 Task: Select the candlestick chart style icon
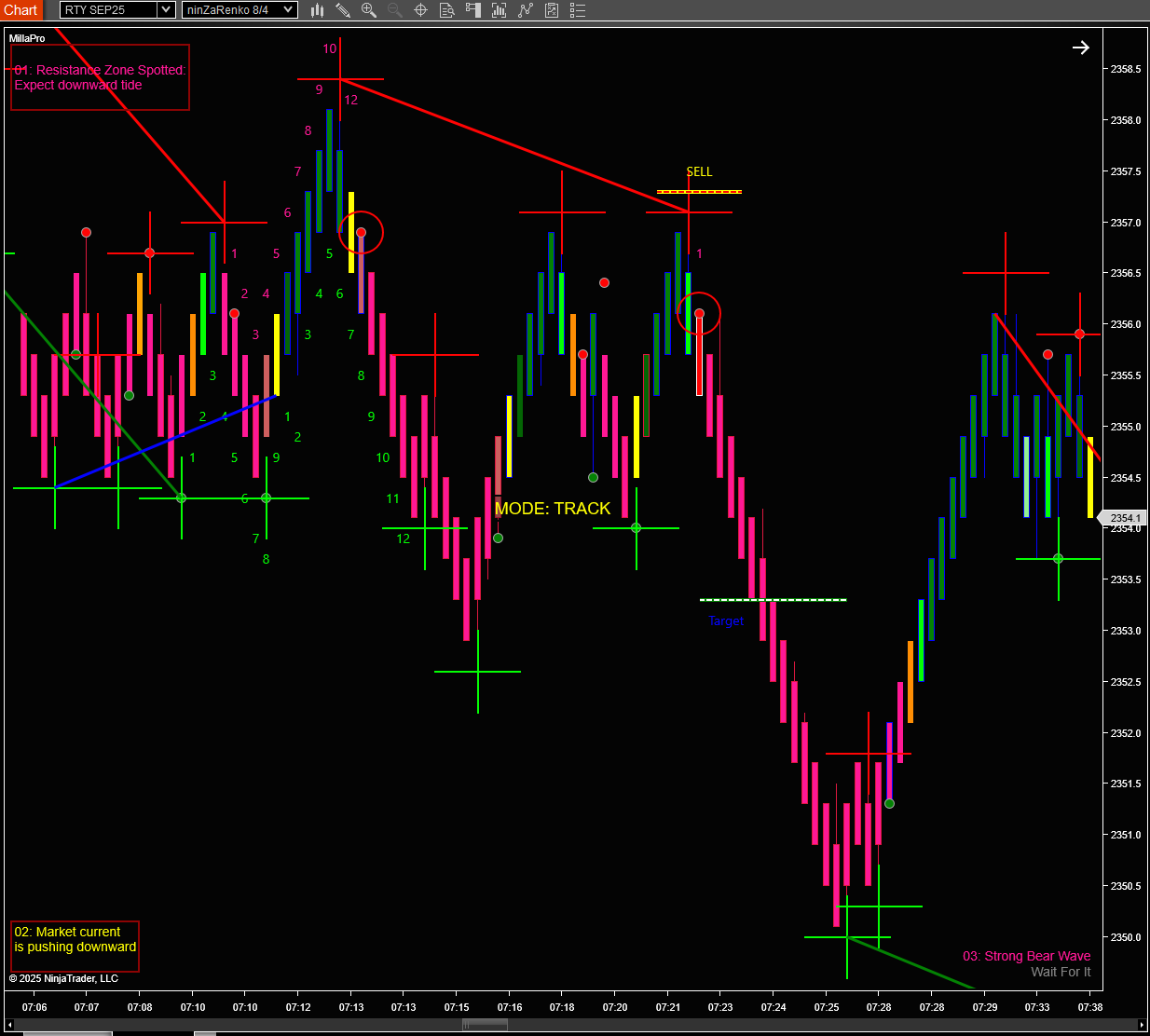tap(317, 10)
